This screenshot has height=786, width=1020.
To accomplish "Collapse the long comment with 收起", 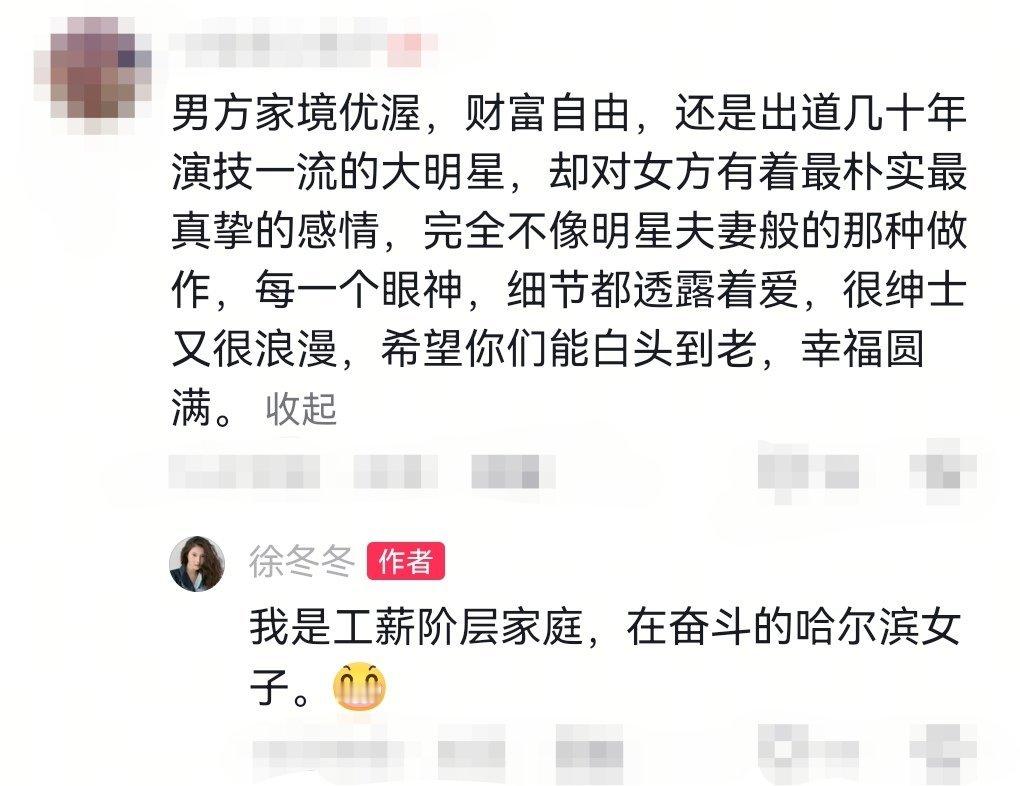I will tap(301, 409).
